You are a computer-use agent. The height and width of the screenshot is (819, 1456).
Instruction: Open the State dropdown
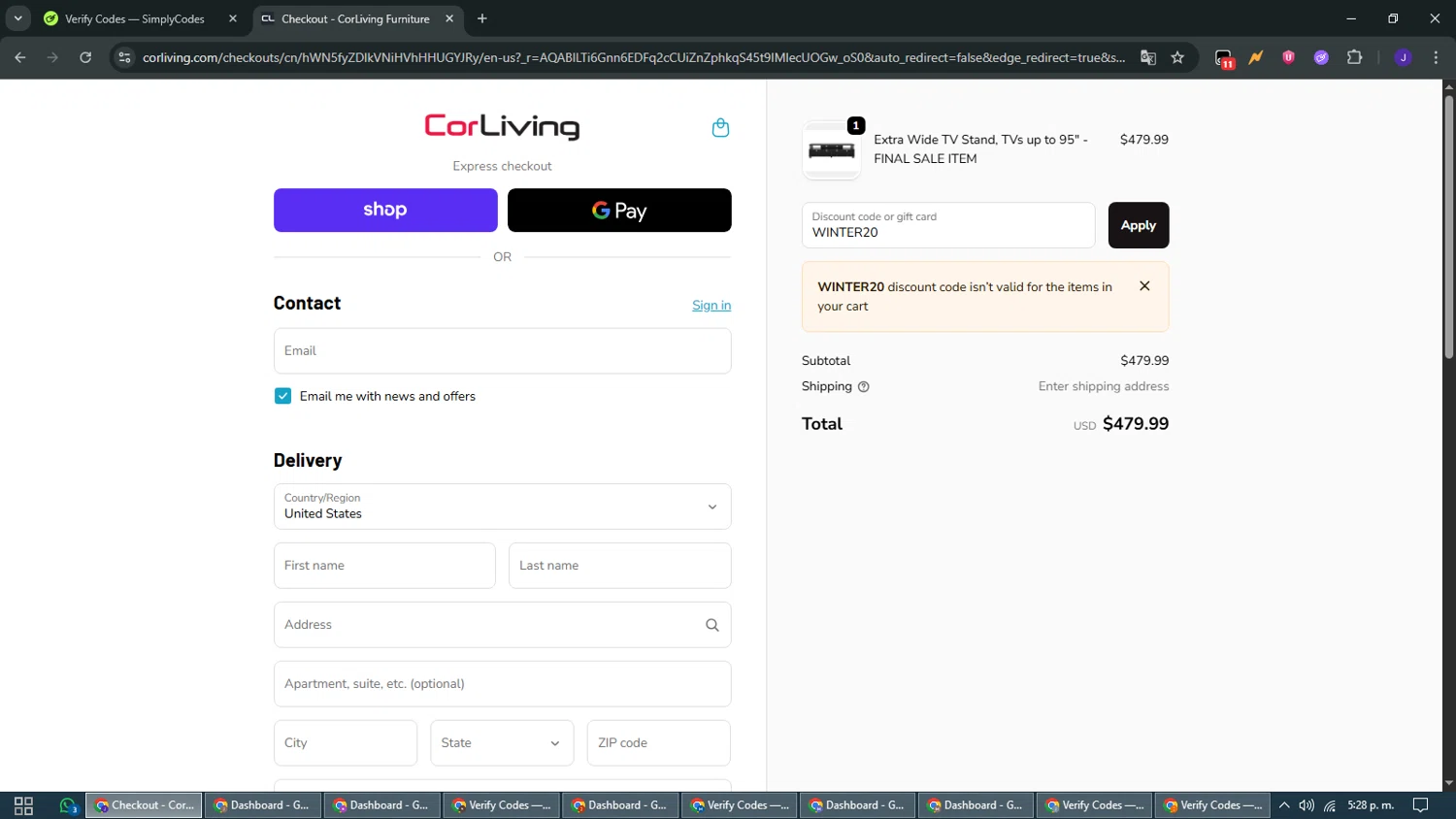click(x=502, y=743)
